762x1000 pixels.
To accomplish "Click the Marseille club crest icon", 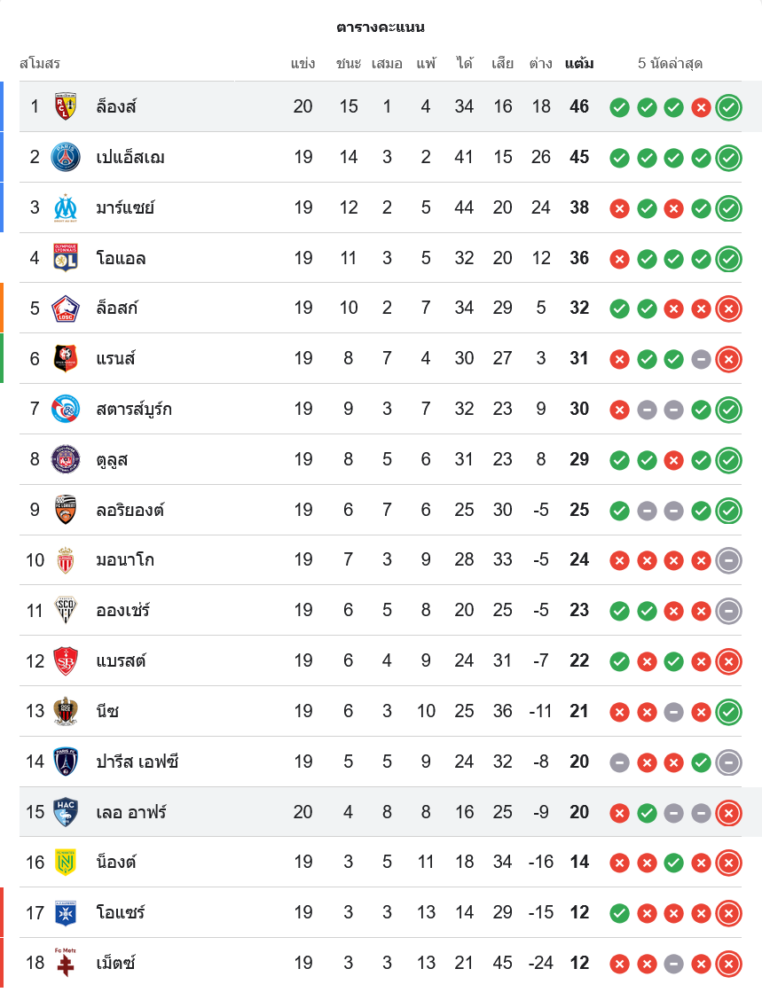I will click(66, 207).
